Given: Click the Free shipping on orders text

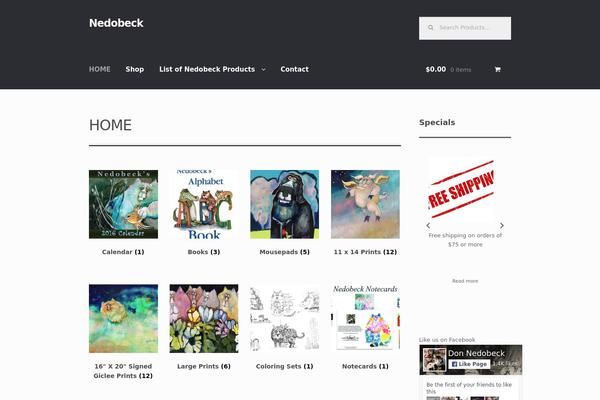Looking at the screenshot, I should tap(465, 240).
